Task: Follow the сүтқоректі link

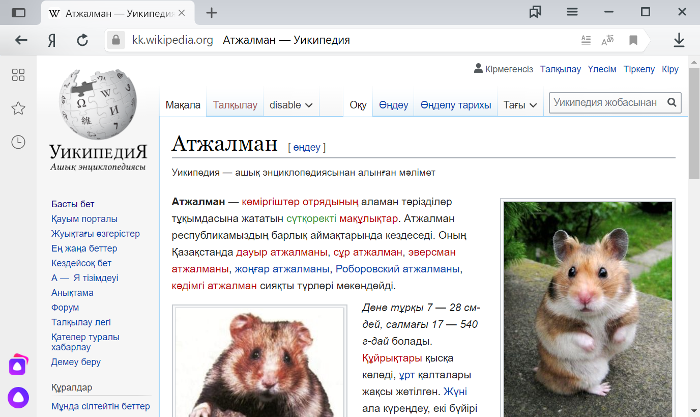Action: (311, 218)
